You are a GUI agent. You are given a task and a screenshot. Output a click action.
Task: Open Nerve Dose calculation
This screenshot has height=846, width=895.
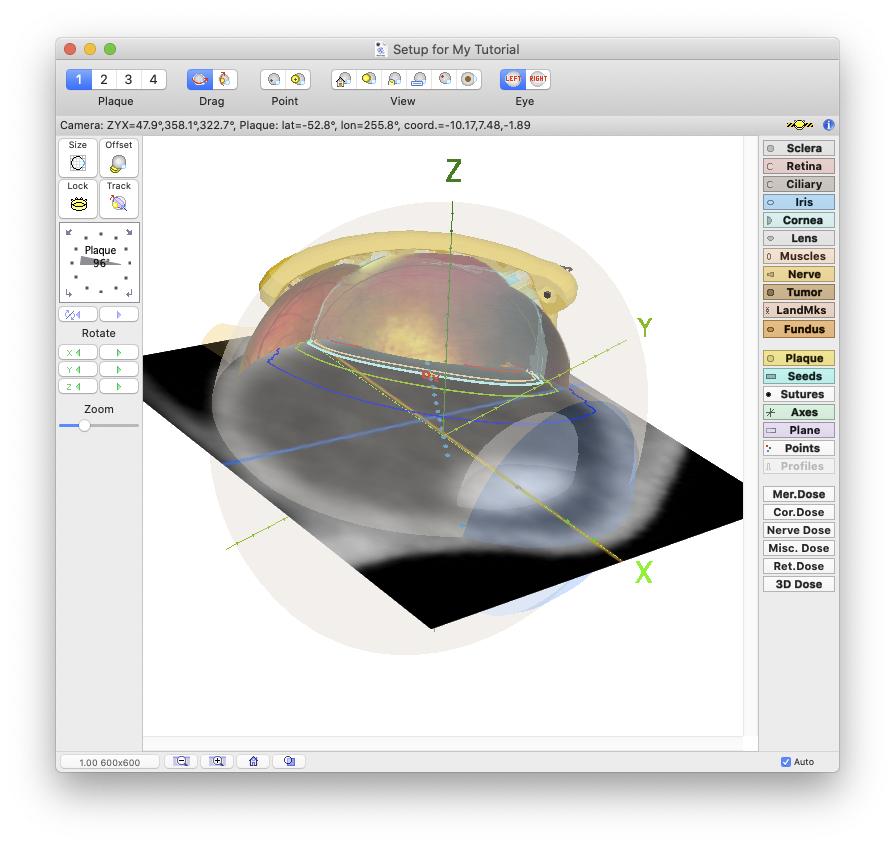799,530
